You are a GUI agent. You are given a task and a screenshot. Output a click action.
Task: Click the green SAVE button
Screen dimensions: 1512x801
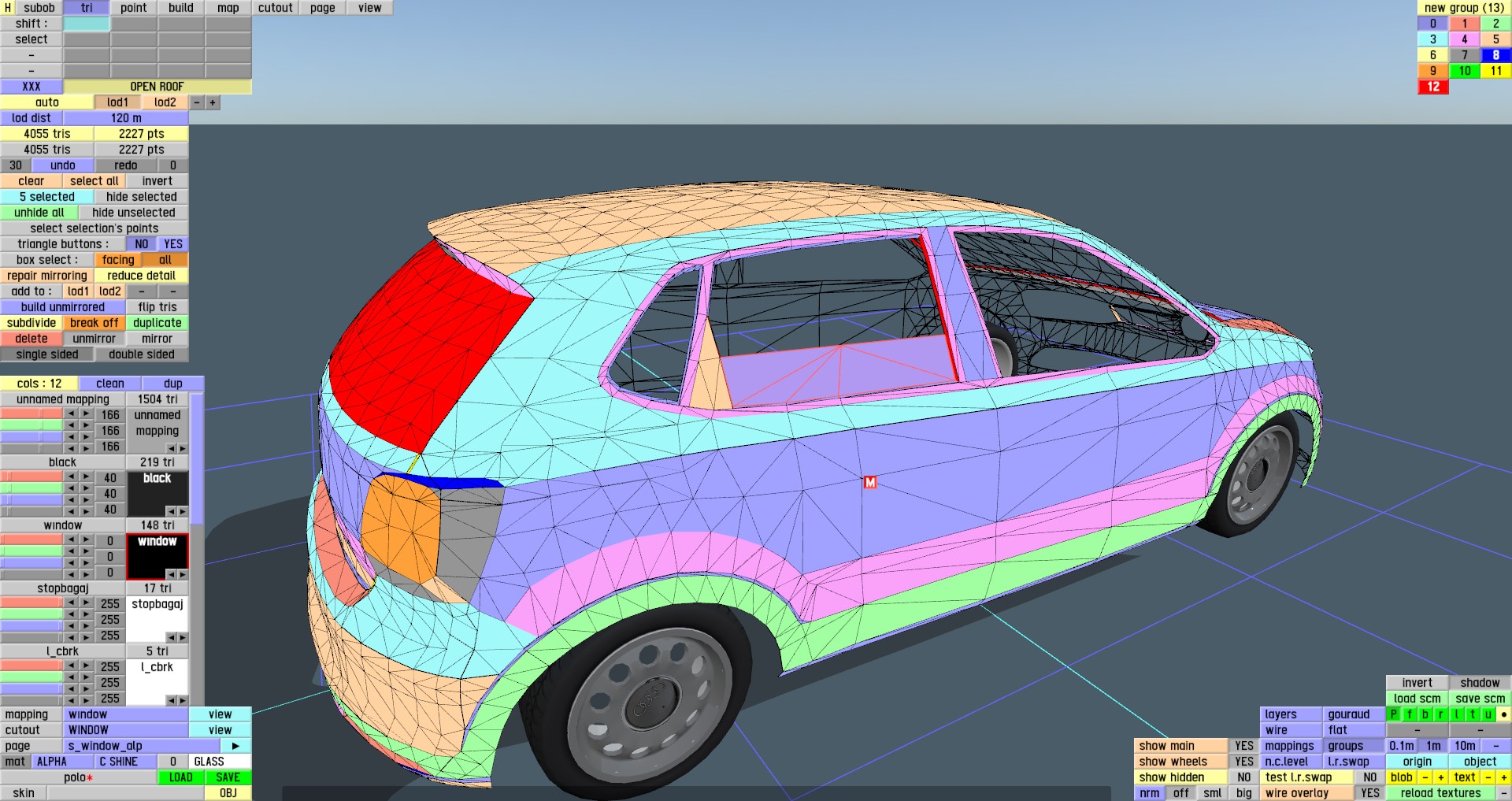pos(228,777)
